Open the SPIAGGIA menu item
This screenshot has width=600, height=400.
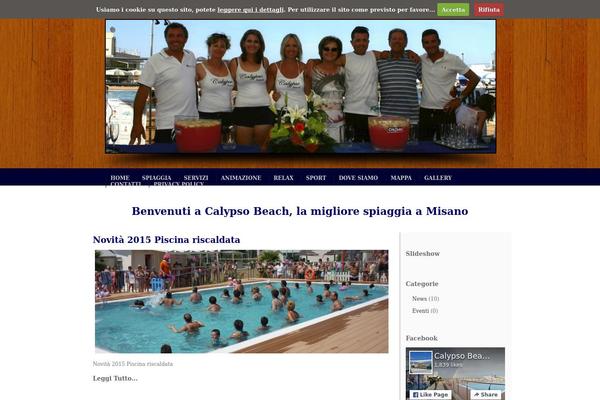point(157,178)
